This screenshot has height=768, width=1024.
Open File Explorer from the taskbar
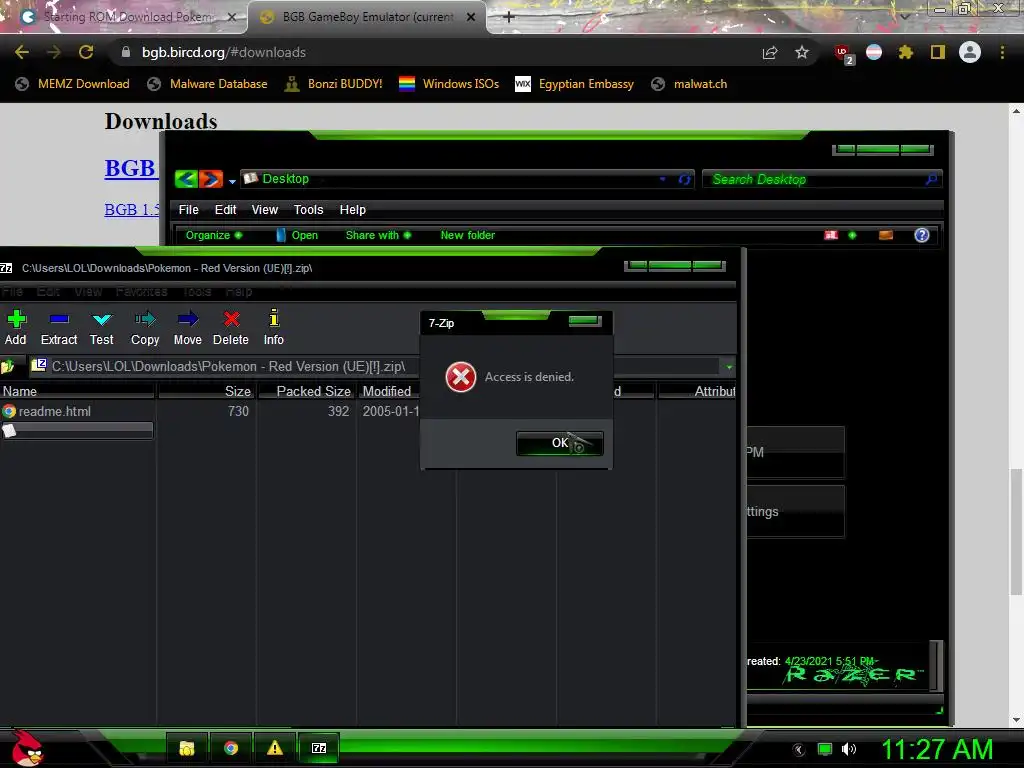click(187, 748)
